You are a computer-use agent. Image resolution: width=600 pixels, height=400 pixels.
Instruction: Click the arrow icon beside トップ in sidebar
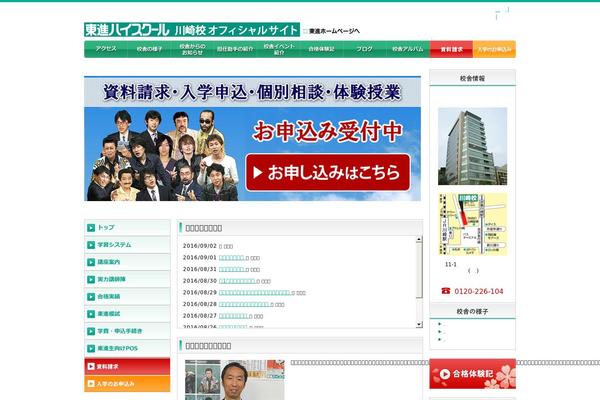pos(91,228)
